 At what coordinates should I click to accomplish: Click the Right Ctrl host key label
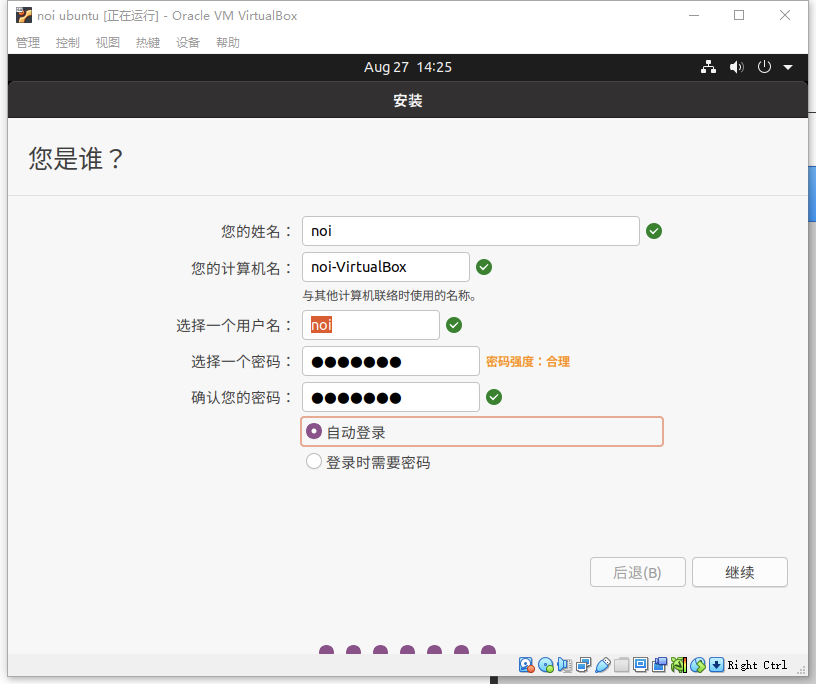coord(757,665)
